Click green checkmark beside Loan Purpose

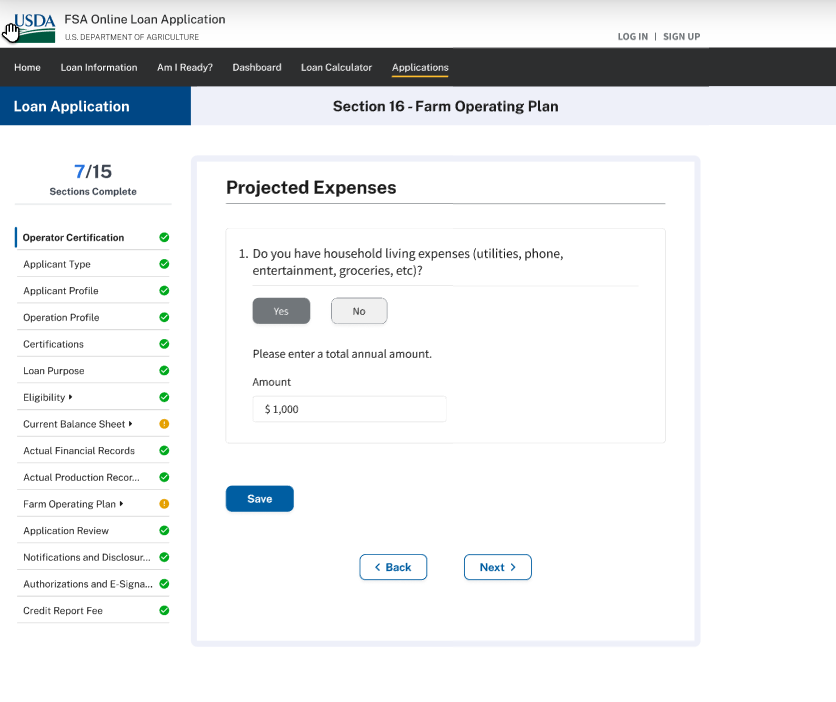click(x=164, y=371)
